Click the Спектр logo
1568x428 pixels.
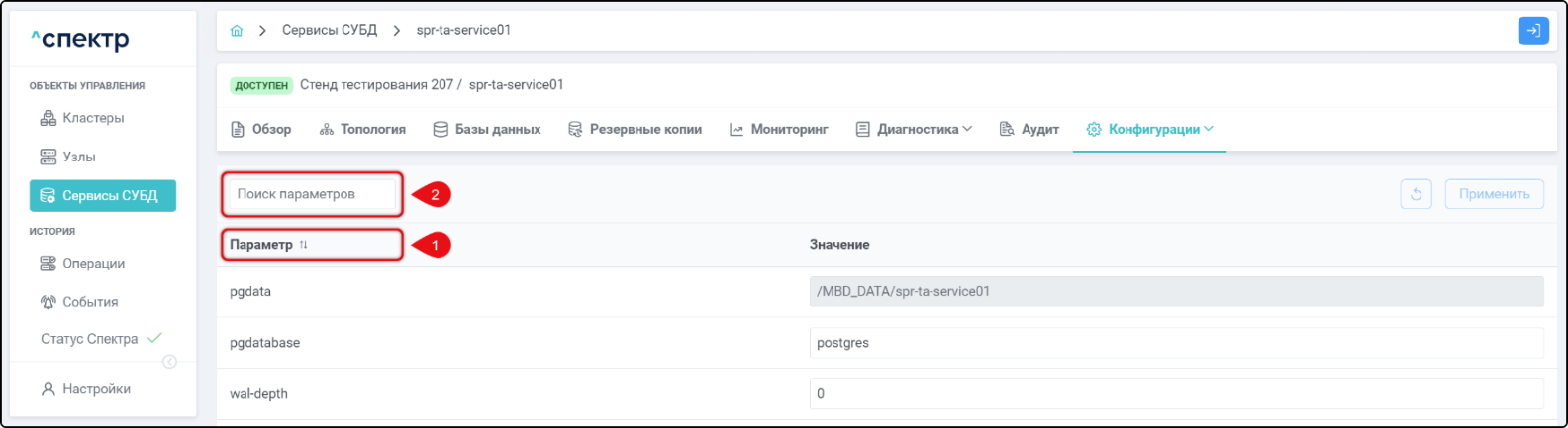coord(80,40)
